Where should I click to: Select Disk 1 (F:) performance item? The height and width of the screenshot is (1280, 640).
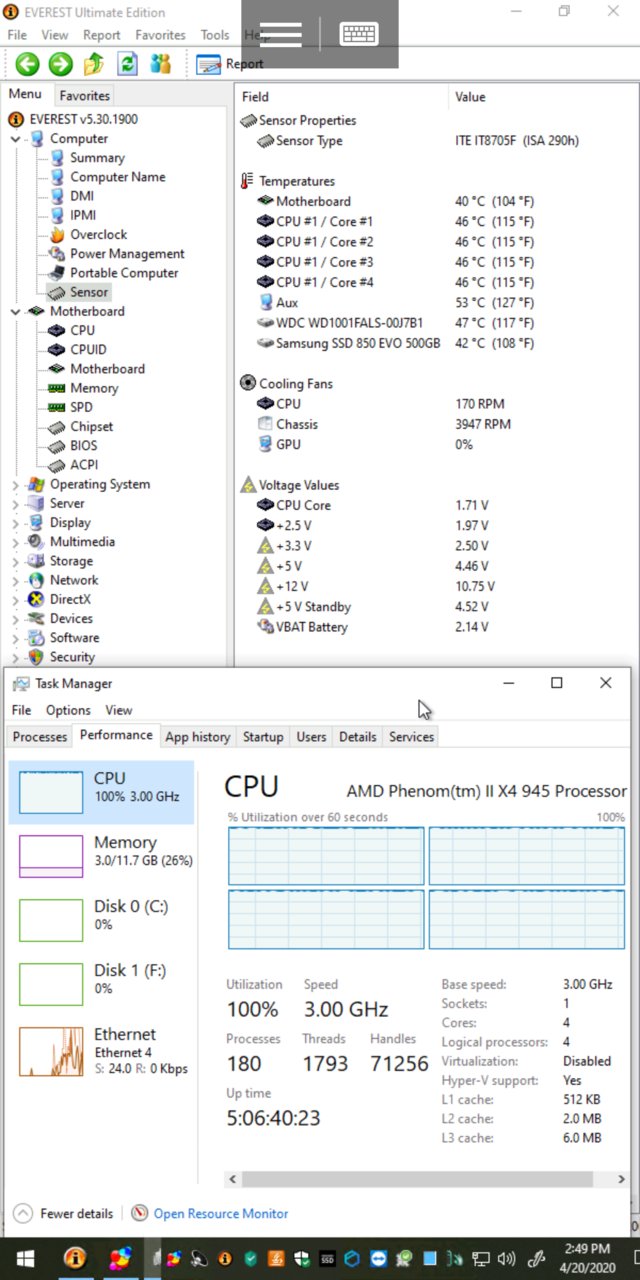click(x=102, y=984)
